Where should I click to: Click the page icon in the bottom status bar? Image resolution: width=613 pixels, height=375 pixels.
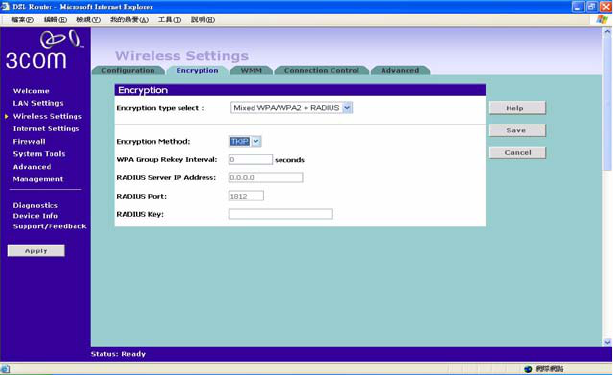(x=5, y=368)
